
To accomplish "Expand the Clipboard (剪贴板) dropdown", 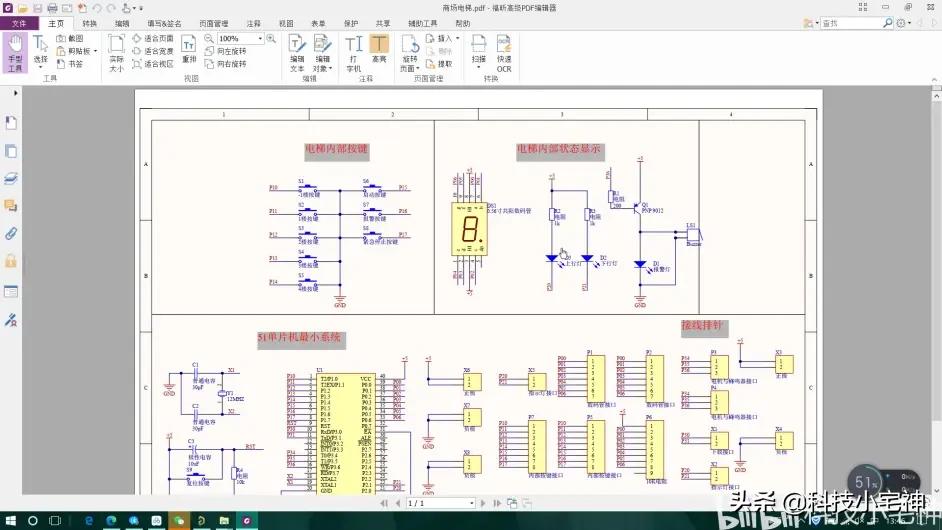I will click(x=96, y=51).
